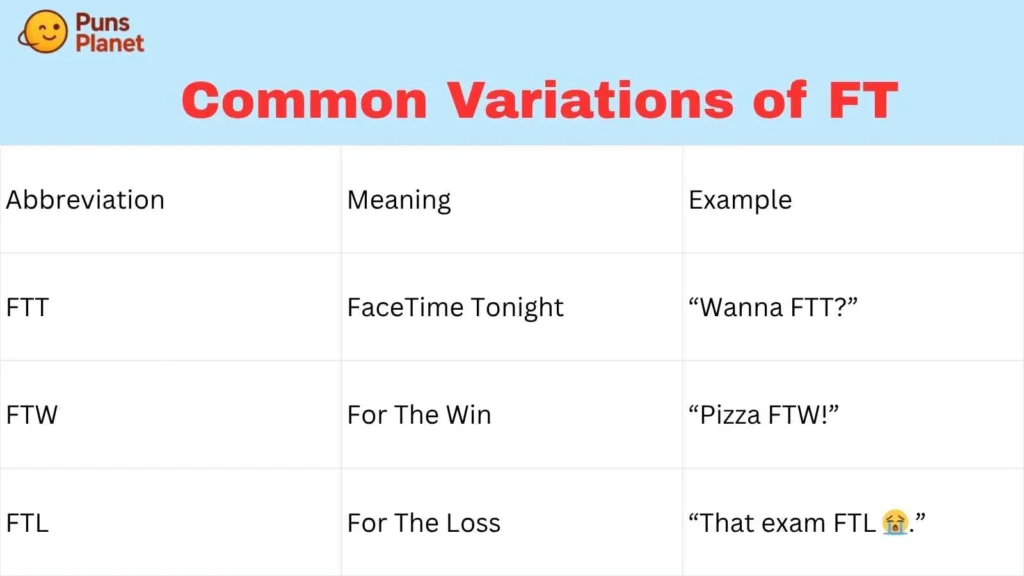1024x576 pixels.
Task: Select the Example column header
Action: (740, 200)
